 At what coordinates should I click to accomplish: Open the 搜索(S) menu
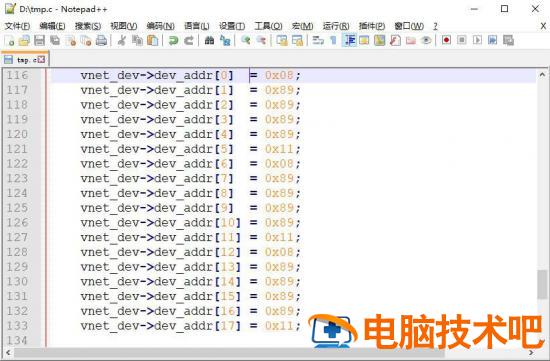coord(88,26)
